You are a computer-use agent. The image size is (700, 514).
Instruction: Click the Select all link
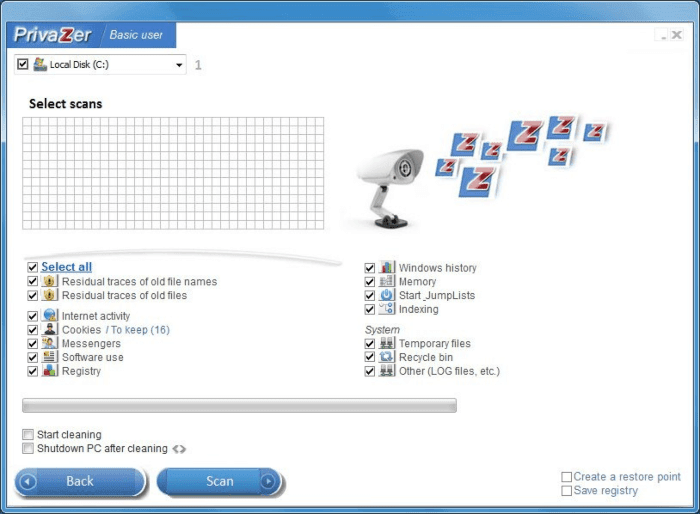tap(67, 267)
